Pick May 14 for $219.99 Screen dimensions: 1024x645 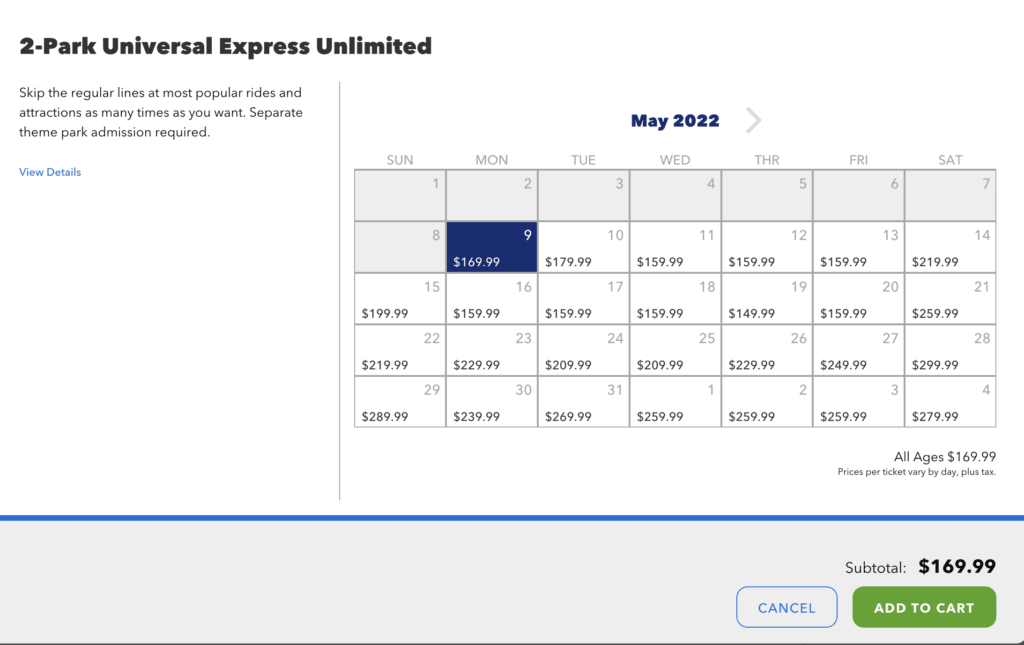pos(950,247)
